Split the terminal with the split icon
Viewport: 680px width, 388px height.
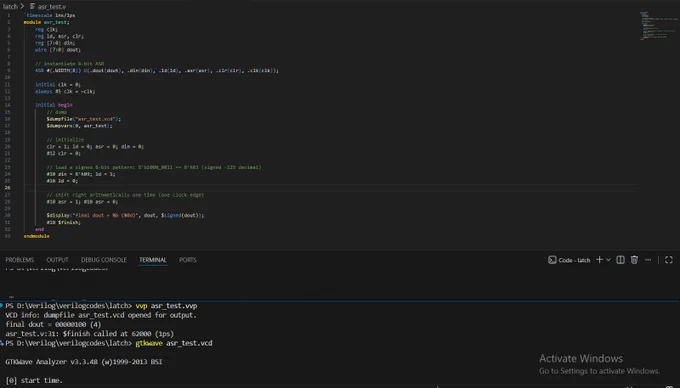[x=620, y=260]
